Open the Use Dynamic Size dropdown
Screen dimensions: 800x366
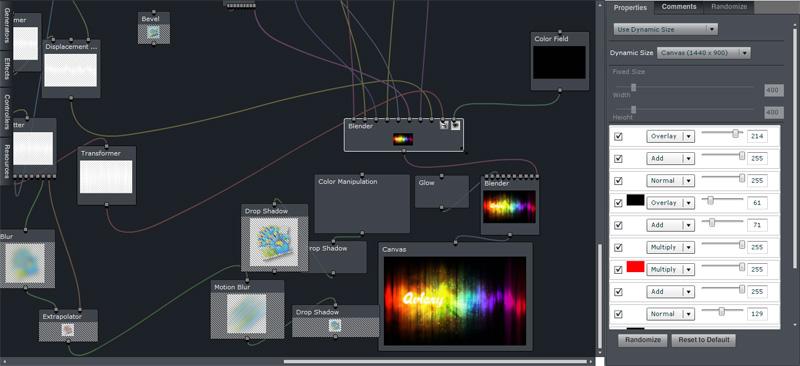(665, 29)
